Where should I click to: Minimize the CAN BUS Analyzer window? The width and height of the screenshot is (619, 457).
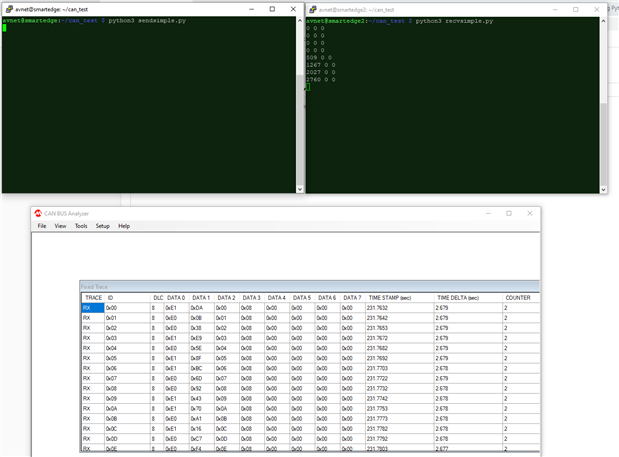point(490,213)
